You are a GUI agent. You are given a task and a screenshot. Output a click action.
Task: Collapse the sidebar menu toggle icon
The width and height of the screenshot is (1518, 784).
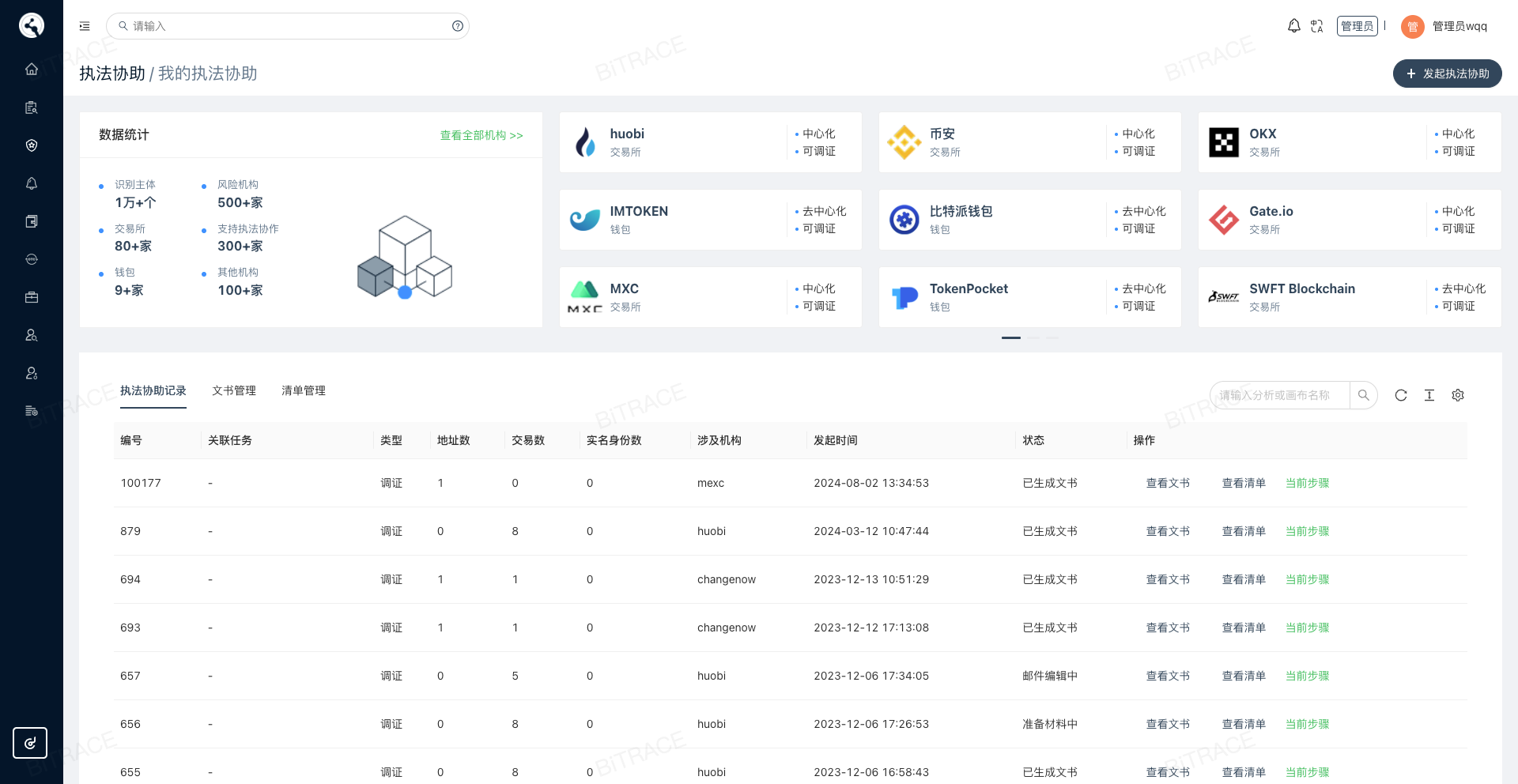[85, 26]
